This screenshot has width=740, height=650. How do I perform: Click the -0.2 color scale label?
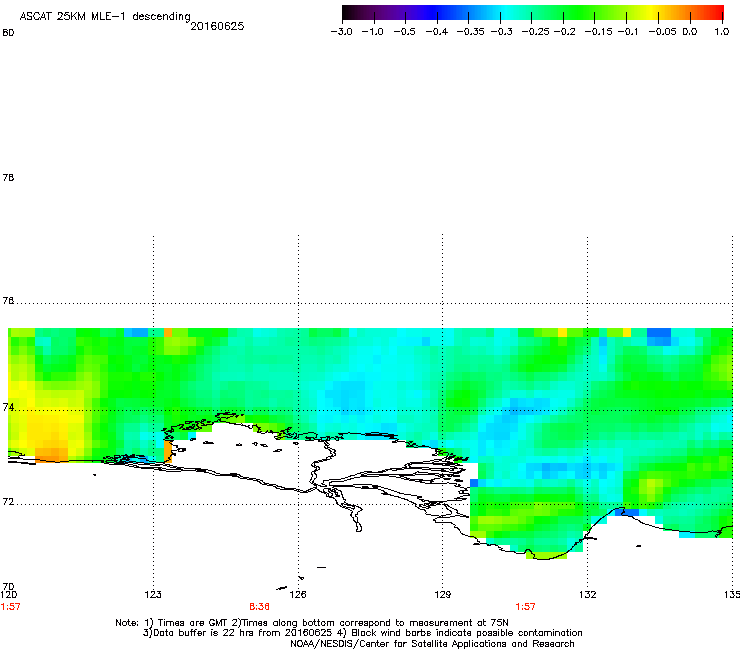[x=564, y=32]
